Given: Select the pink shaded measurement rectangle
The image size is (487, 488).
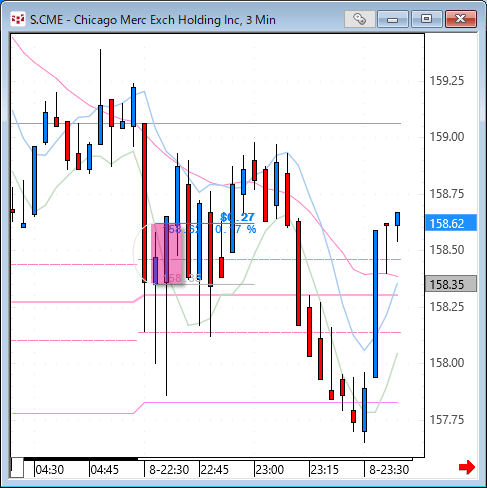Looking at the screenshot, I should coord(167,254).
